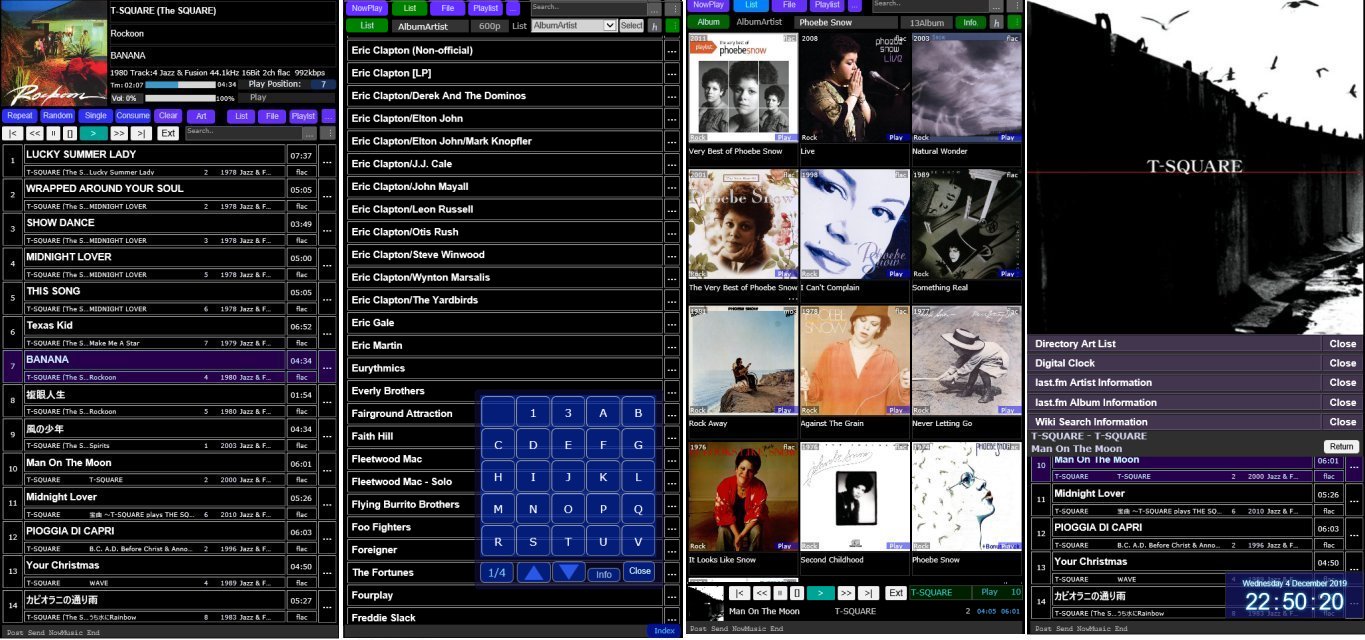This screenshot has width=1365, height=640.
Task: Click the fast-forward icon in bottom playback bar
Action: (846, 593)
